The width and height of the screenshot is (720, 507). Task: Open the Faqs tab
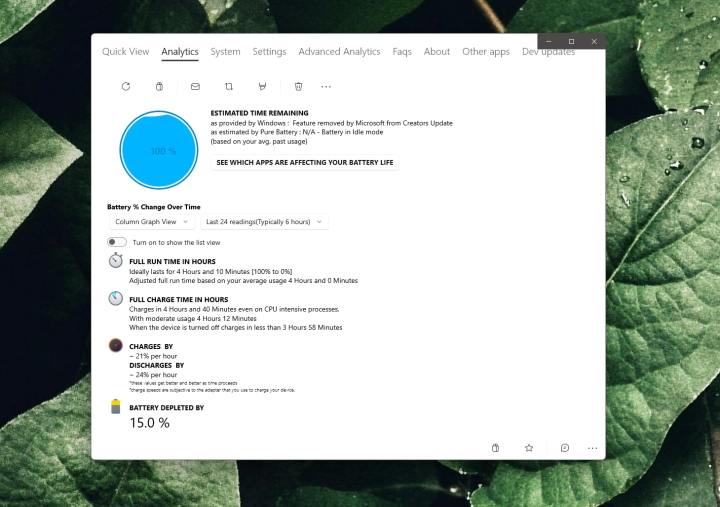402,52
